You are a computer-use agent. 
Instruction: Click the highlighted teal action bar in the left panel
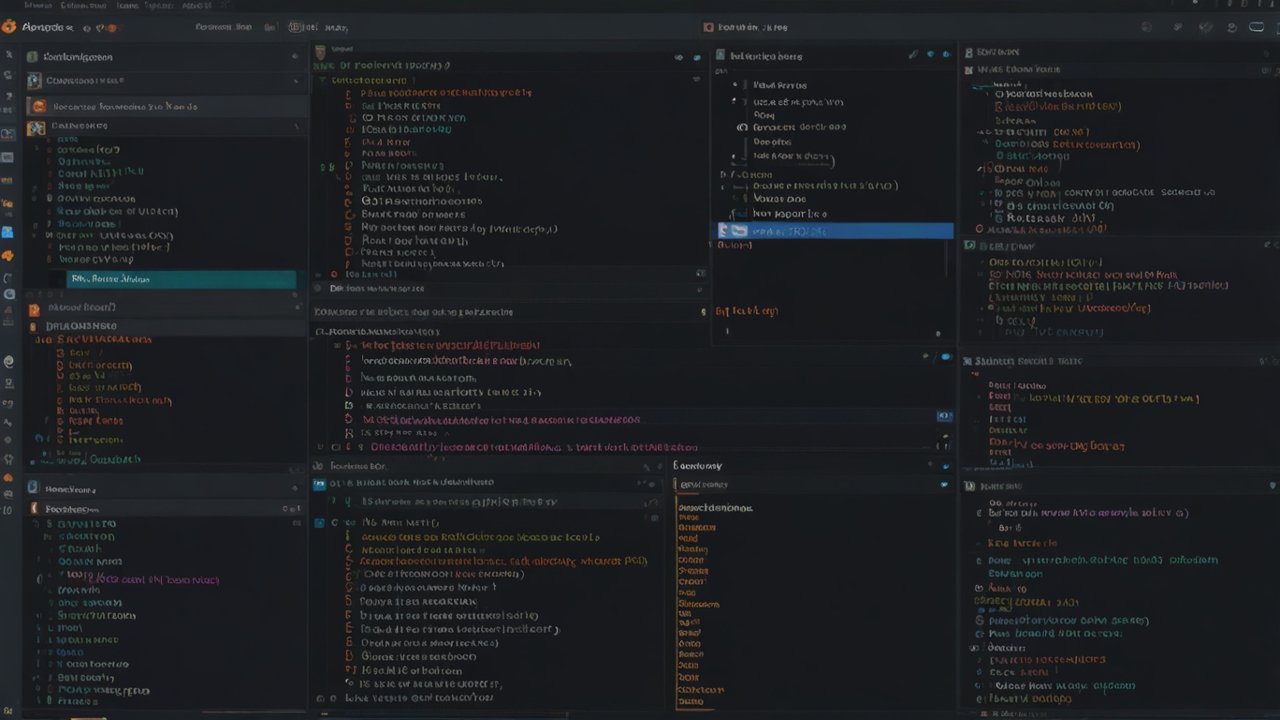[x=180, y=279]
